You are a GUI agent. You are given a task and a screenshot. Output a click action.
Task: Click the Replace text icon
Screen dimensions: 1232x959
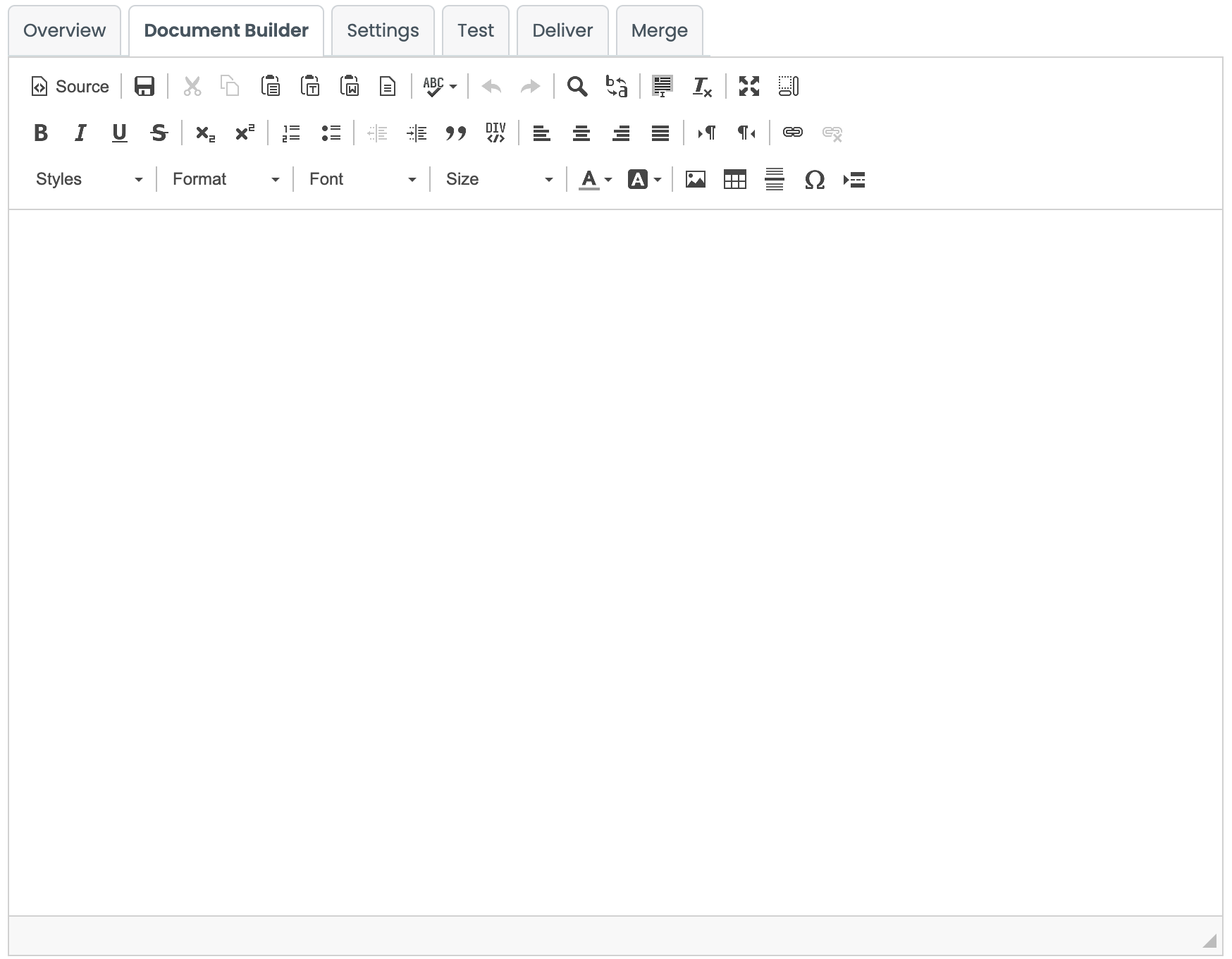[617, 87]
